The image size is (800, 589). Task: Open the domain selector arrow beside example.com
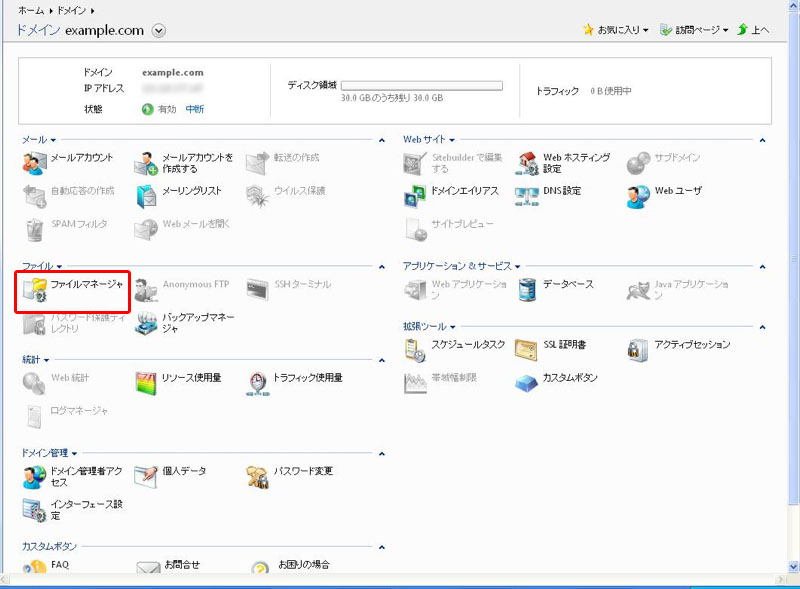click(159, 31)
